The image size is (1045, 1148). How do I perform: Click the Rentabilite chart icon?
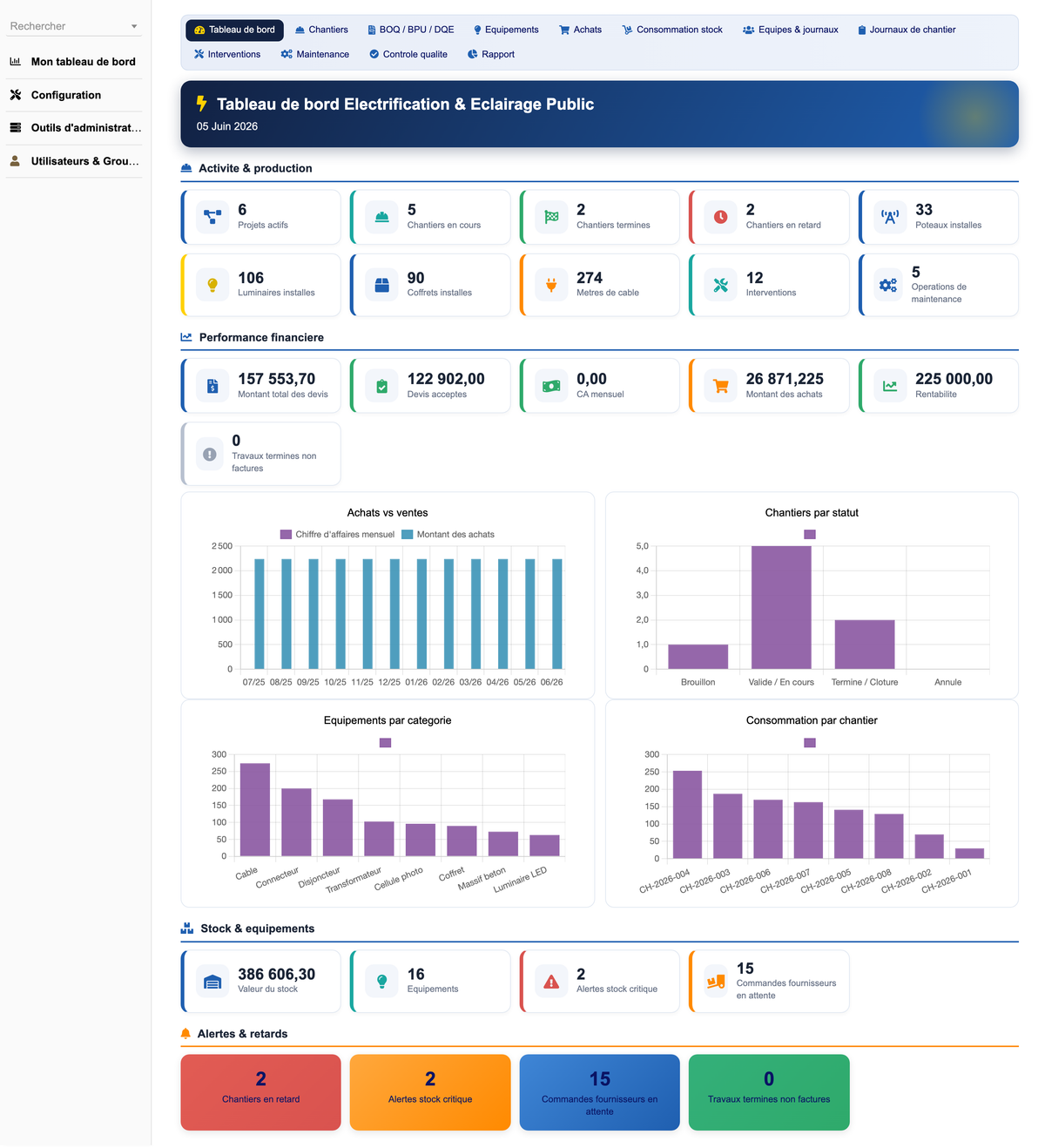point(890,386)
